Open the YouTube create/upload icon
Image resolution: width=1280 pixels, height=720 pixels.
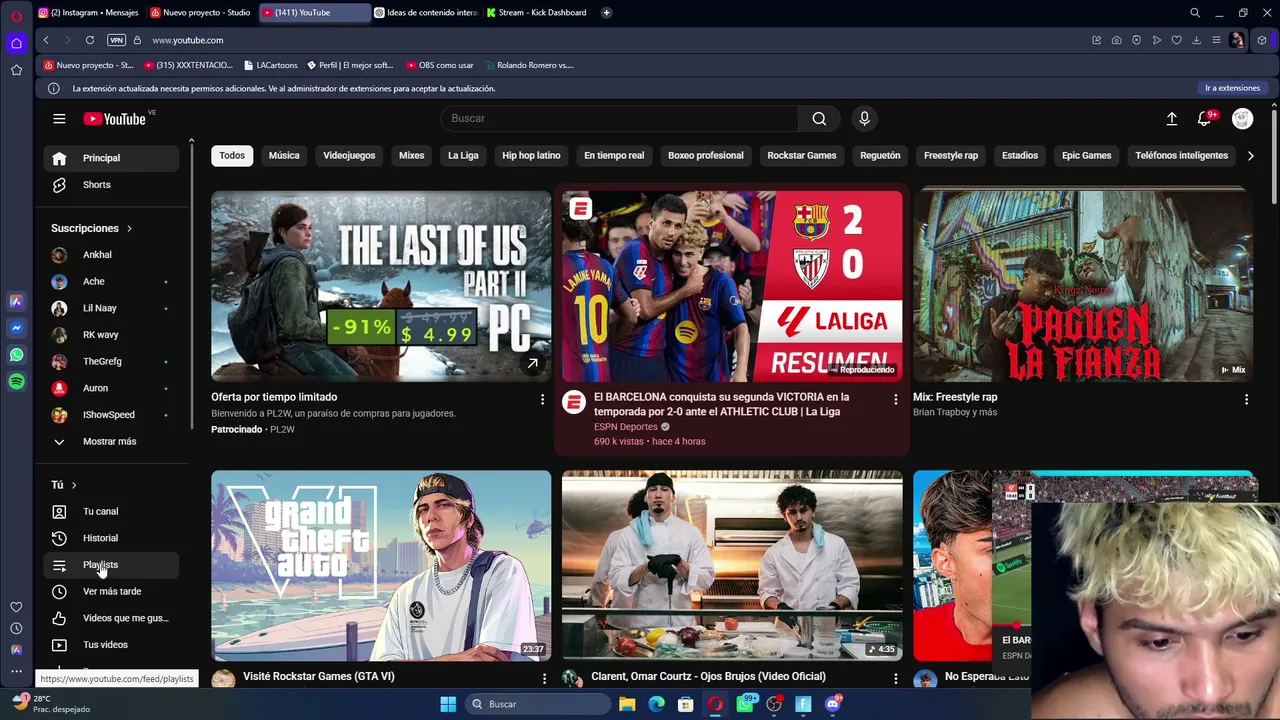1172,119
